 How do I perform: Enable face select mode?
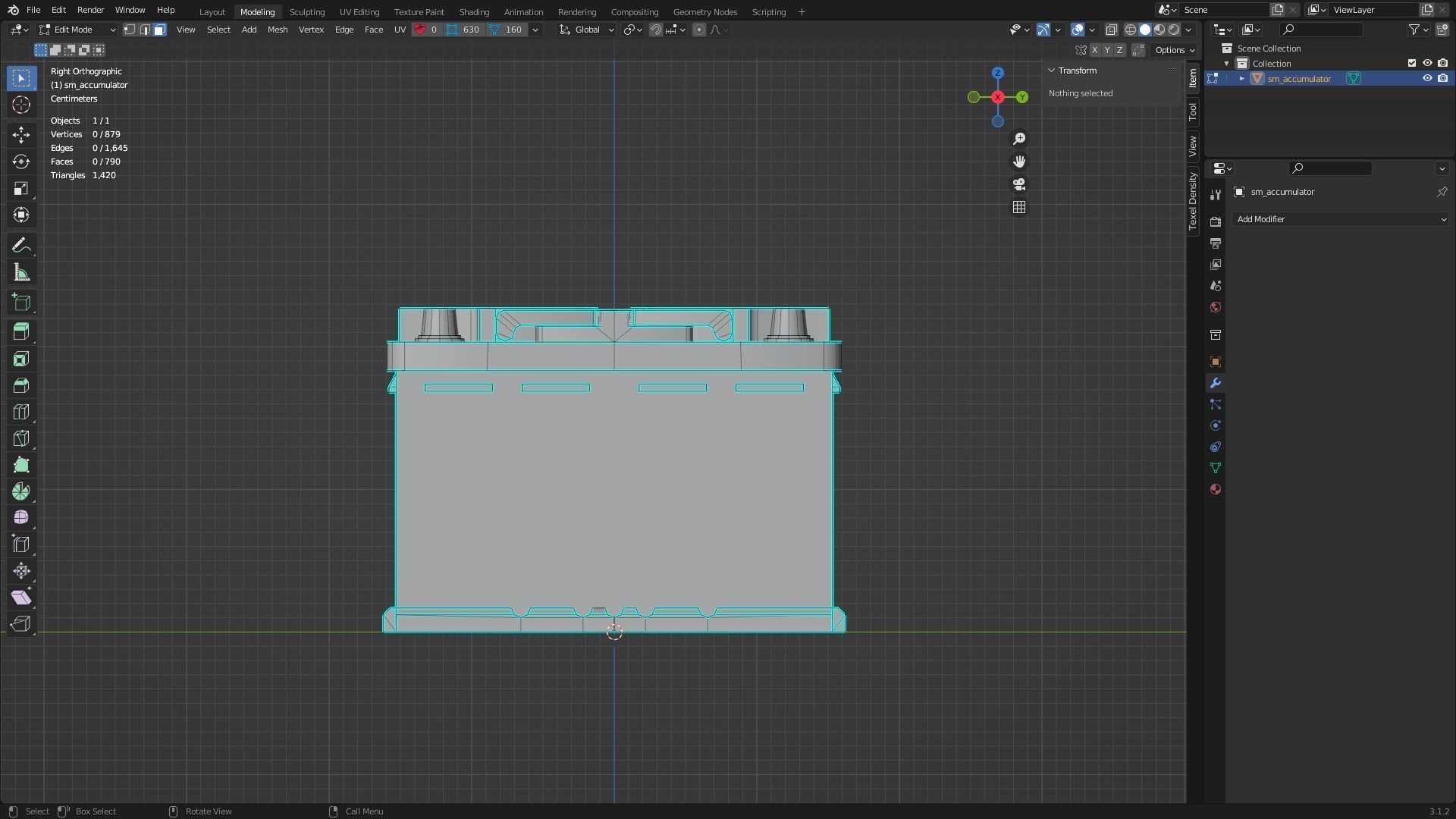point(160,30)
